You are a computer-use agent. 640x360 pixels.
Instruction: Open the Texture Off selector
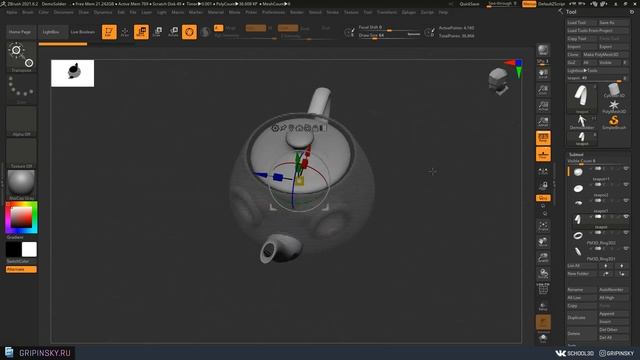[21, 153]
